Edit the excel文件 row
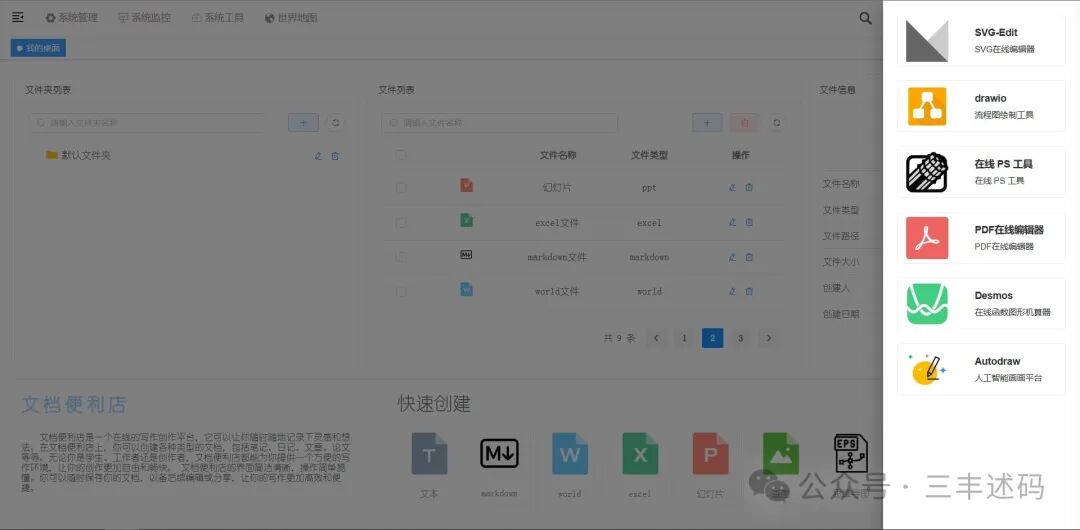Viewport: 1080px width, 530px height. 732,223
